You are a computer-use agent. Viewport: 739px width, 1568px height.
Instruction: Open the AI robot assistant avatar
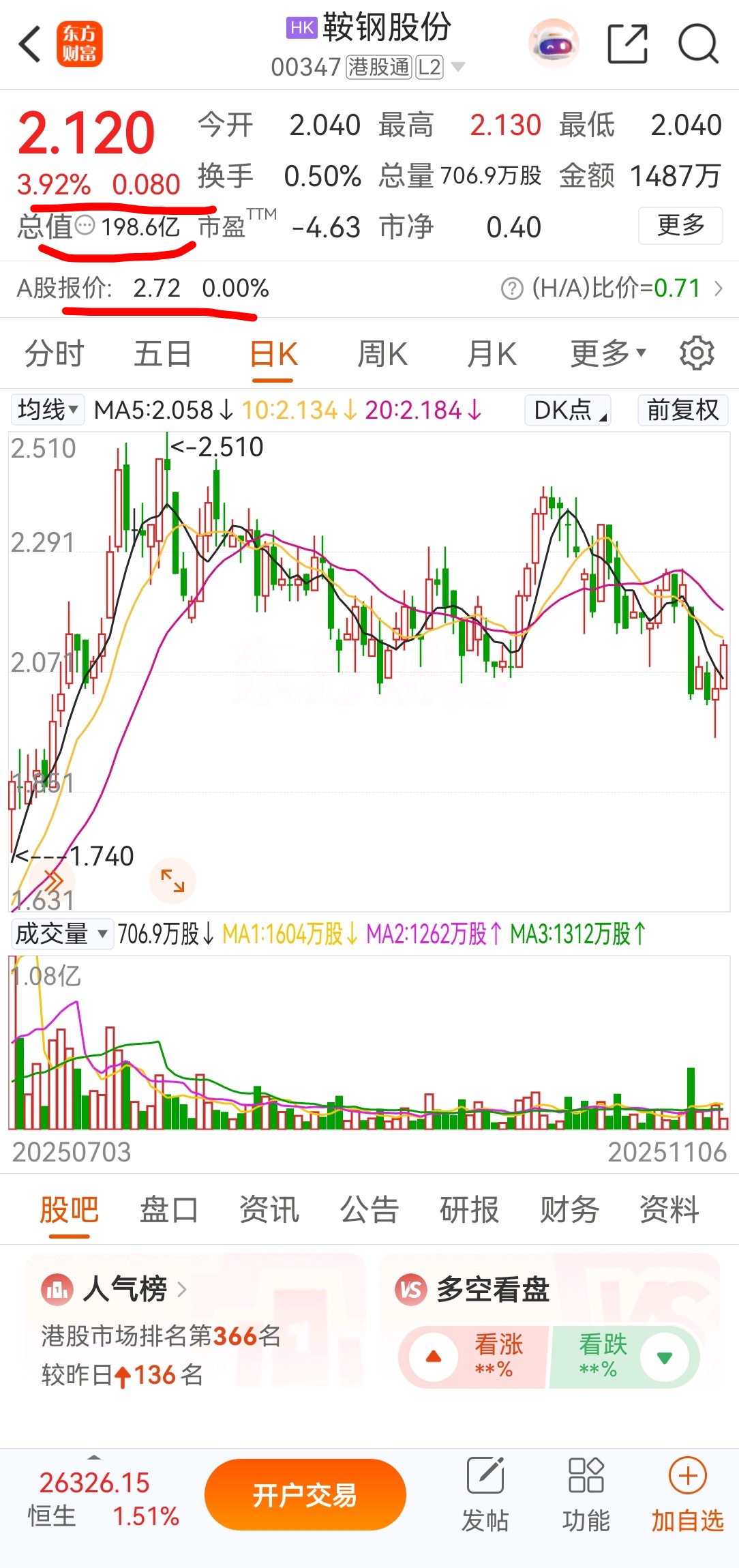[x=554, y=44]
